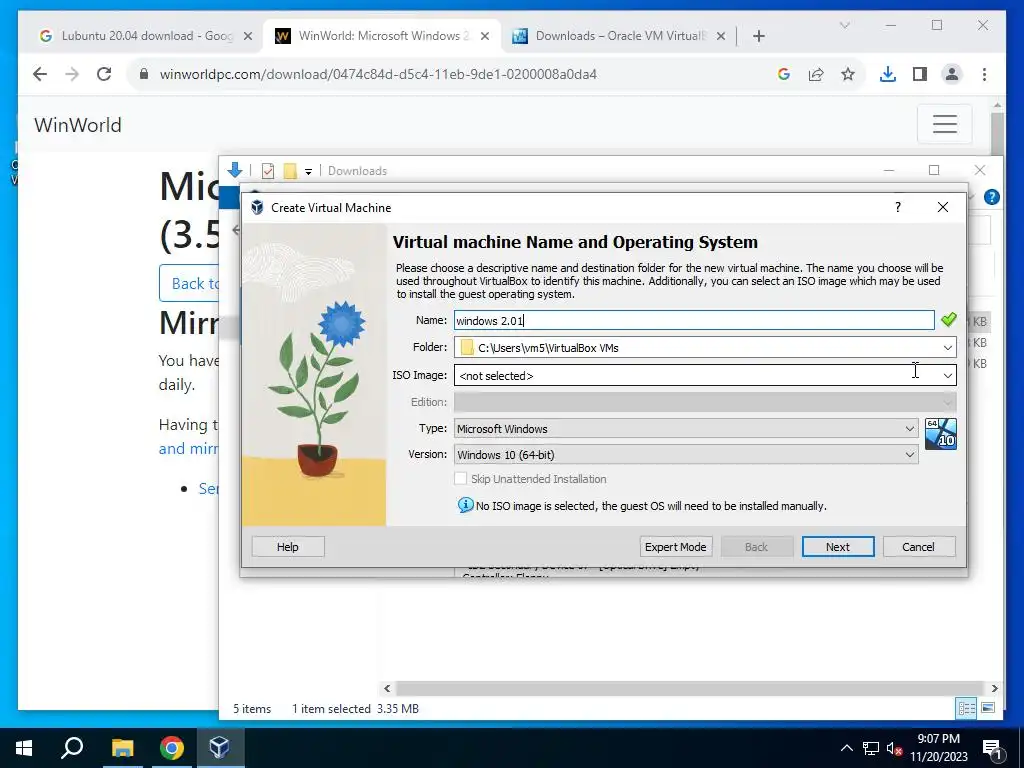
Task: Close the Lubuntu 20.04 download tab
Action: [x=248, y=37]
